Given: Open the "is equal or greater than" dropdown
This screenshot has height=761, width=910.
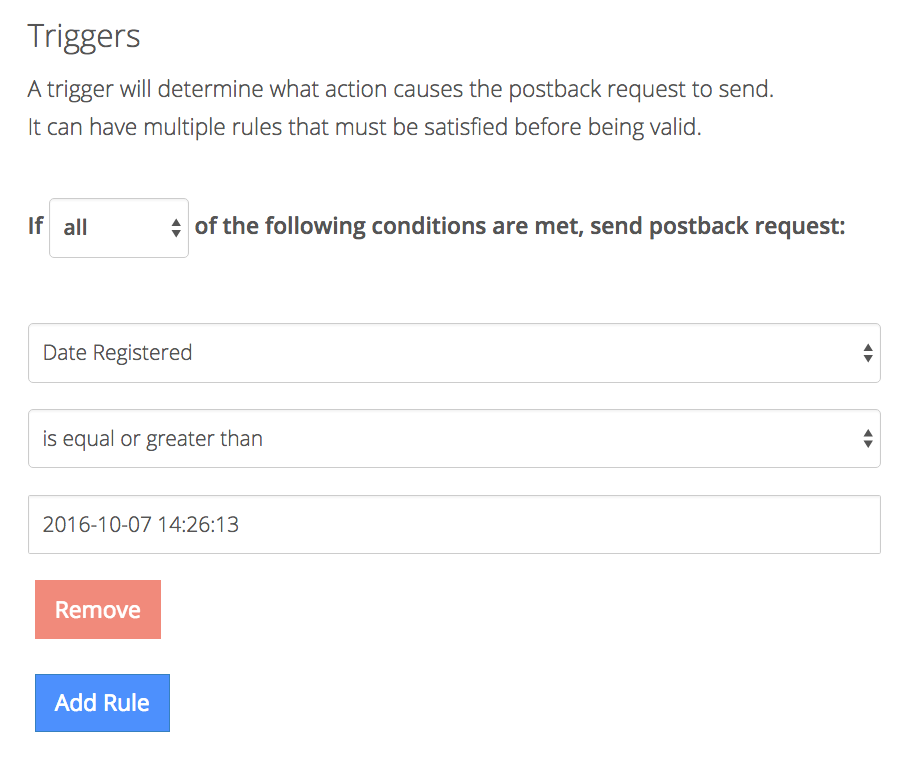Looking at the screenshot, I should (x=454, y=439).
